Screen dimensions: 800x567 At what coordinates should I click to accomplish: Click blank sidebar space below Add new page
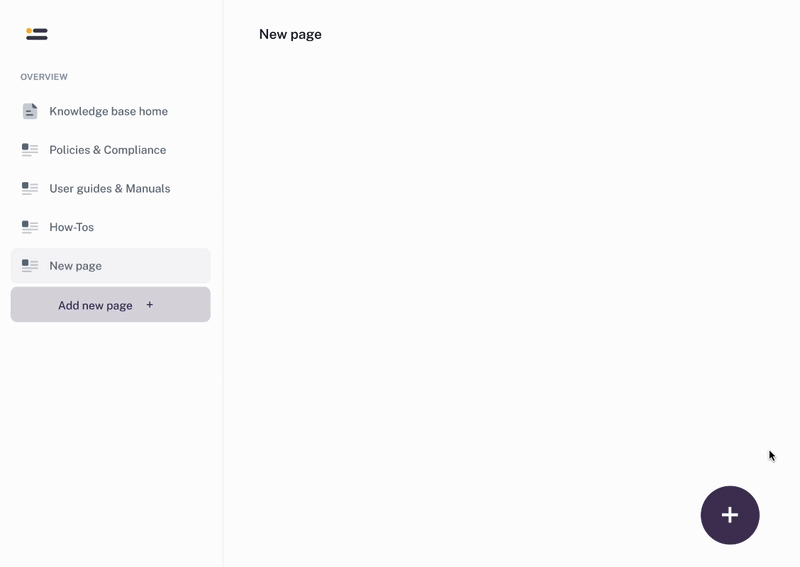coord(110,440)
